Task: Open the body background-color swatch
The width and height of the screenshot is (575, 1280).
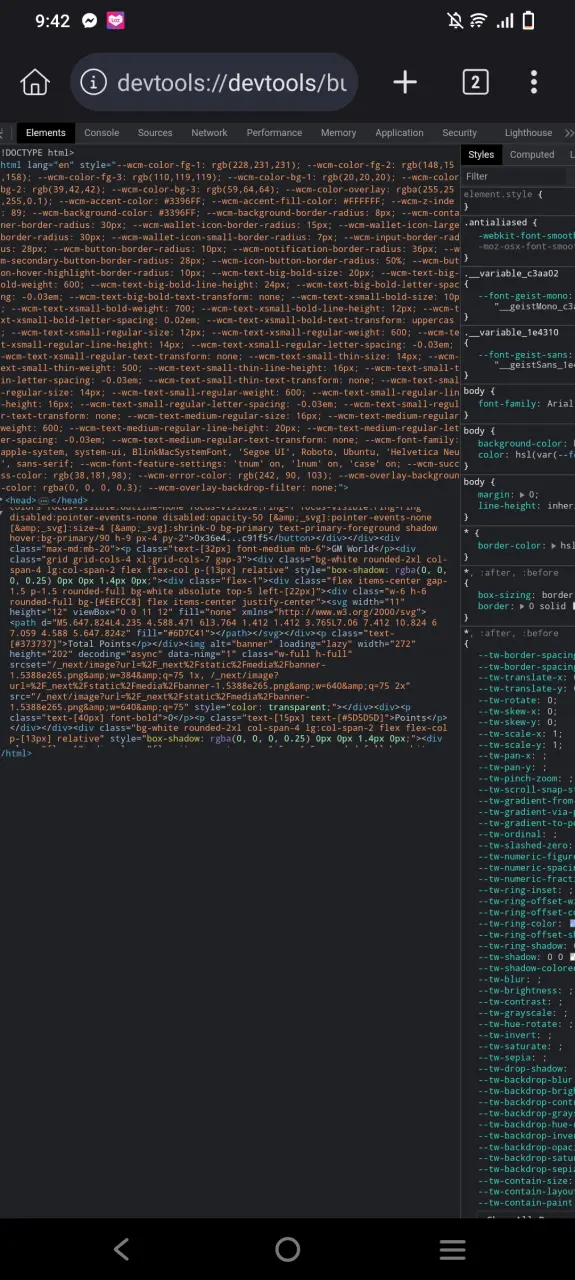Action: (572, 442)
